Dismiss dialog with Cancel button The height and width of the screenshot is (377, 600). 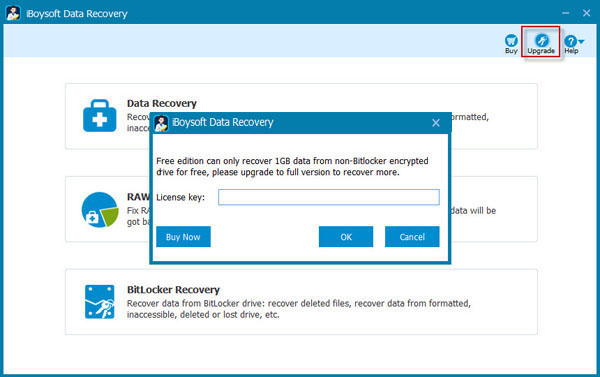[x=412, y=237]
